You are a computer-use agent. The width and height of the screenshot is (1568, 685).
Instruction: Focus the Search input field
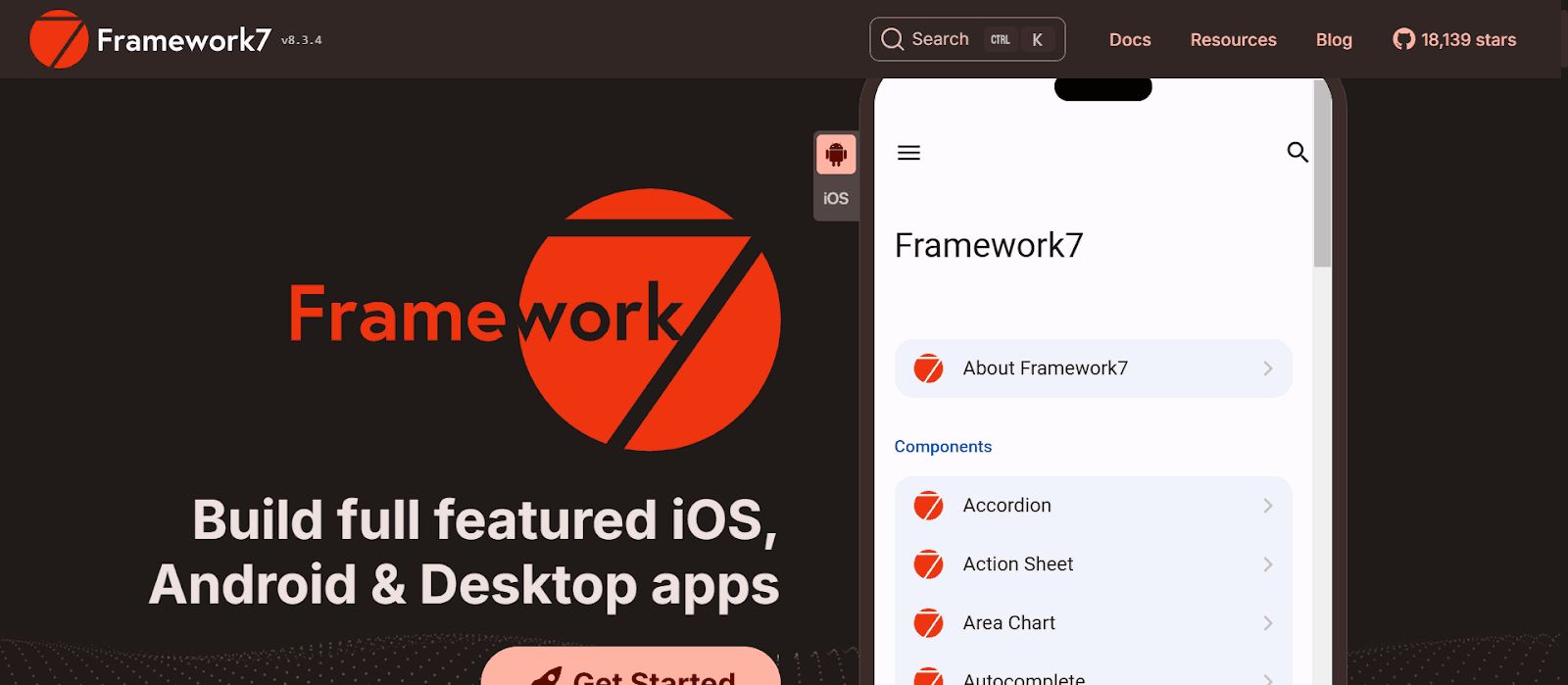pos(967,39)
